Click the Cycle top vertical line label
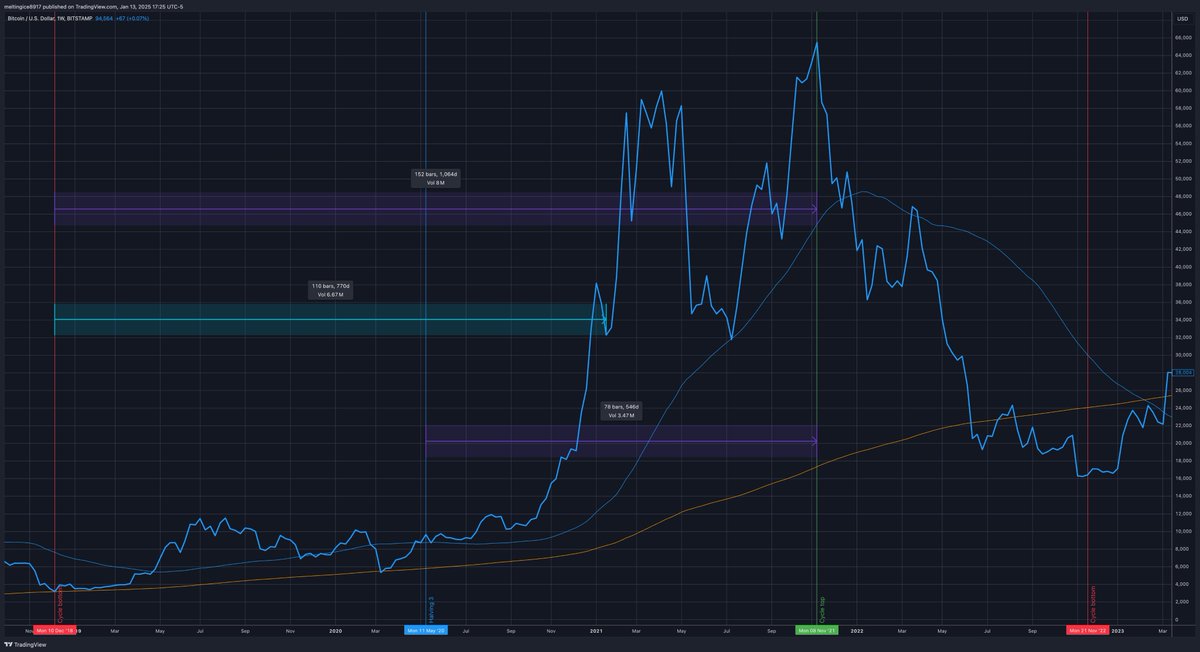 (822, 609)
